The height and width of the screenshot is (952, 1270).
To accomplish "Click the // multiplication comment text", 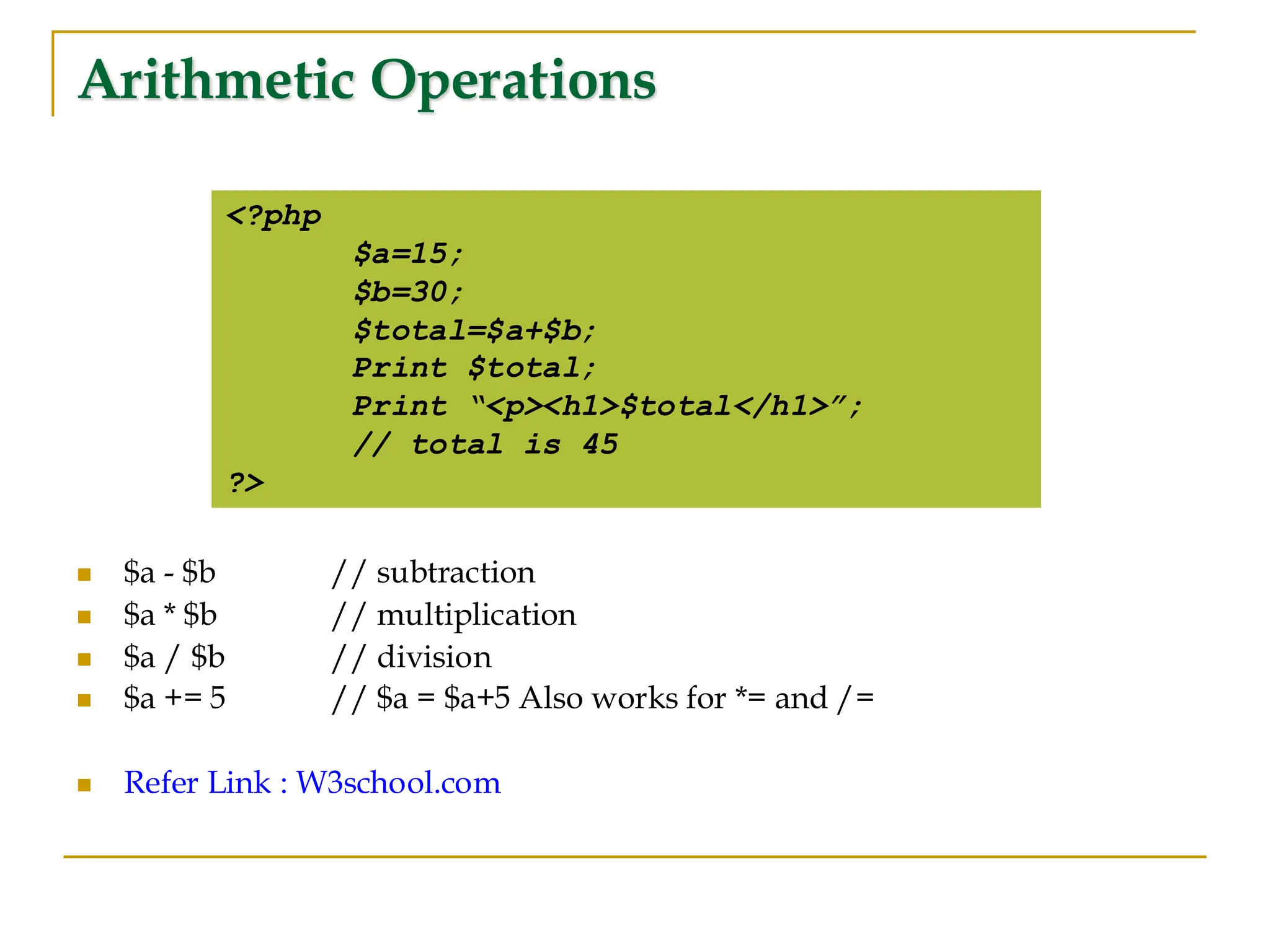I will click(454, 615).
